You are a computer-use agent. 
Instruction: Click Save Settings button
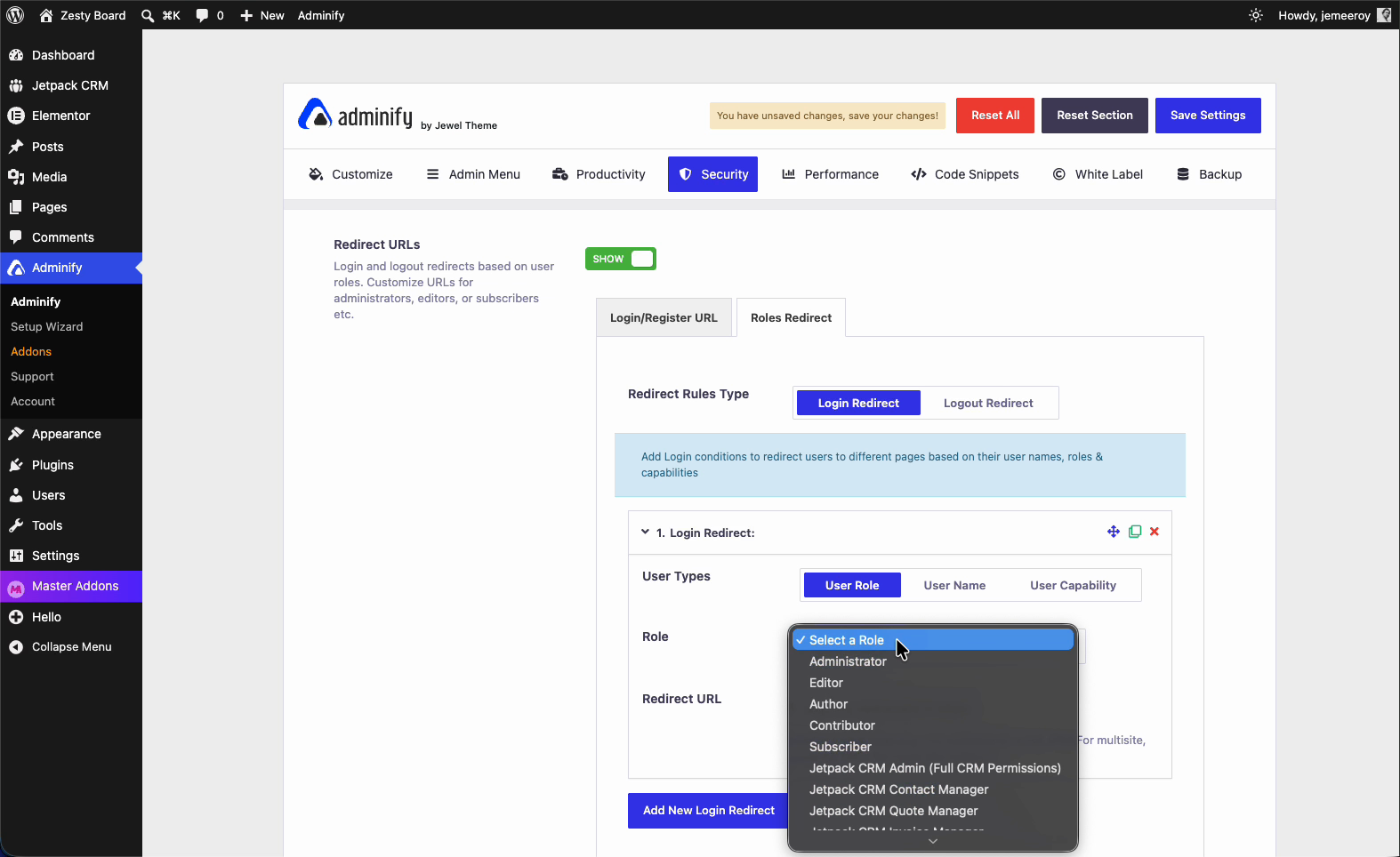(1208, 116)
